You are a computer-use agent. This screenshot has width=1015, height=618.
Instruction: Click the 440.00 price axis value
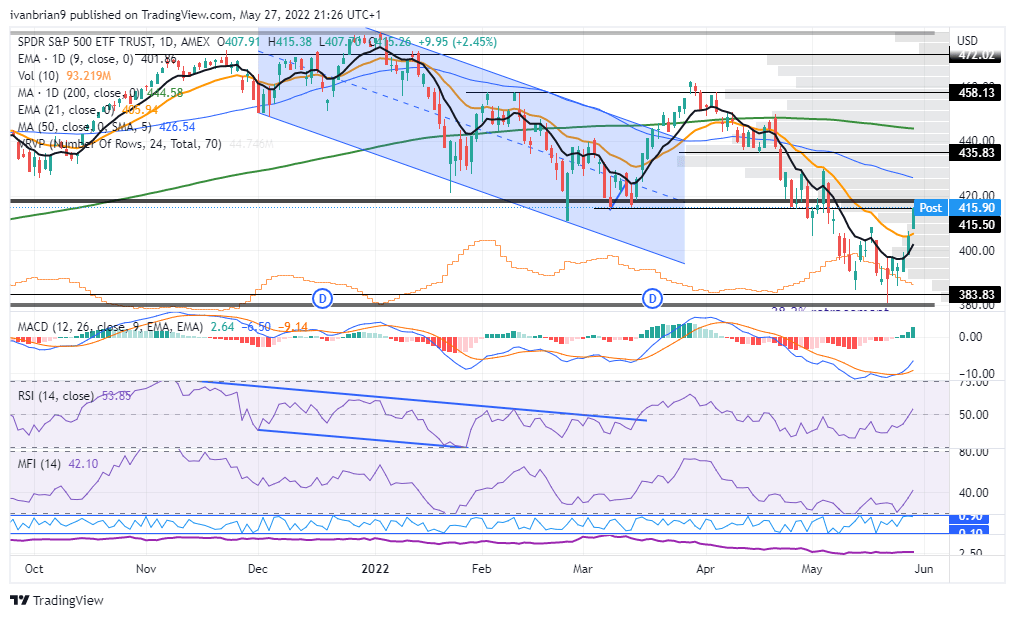tap(976, 140)
